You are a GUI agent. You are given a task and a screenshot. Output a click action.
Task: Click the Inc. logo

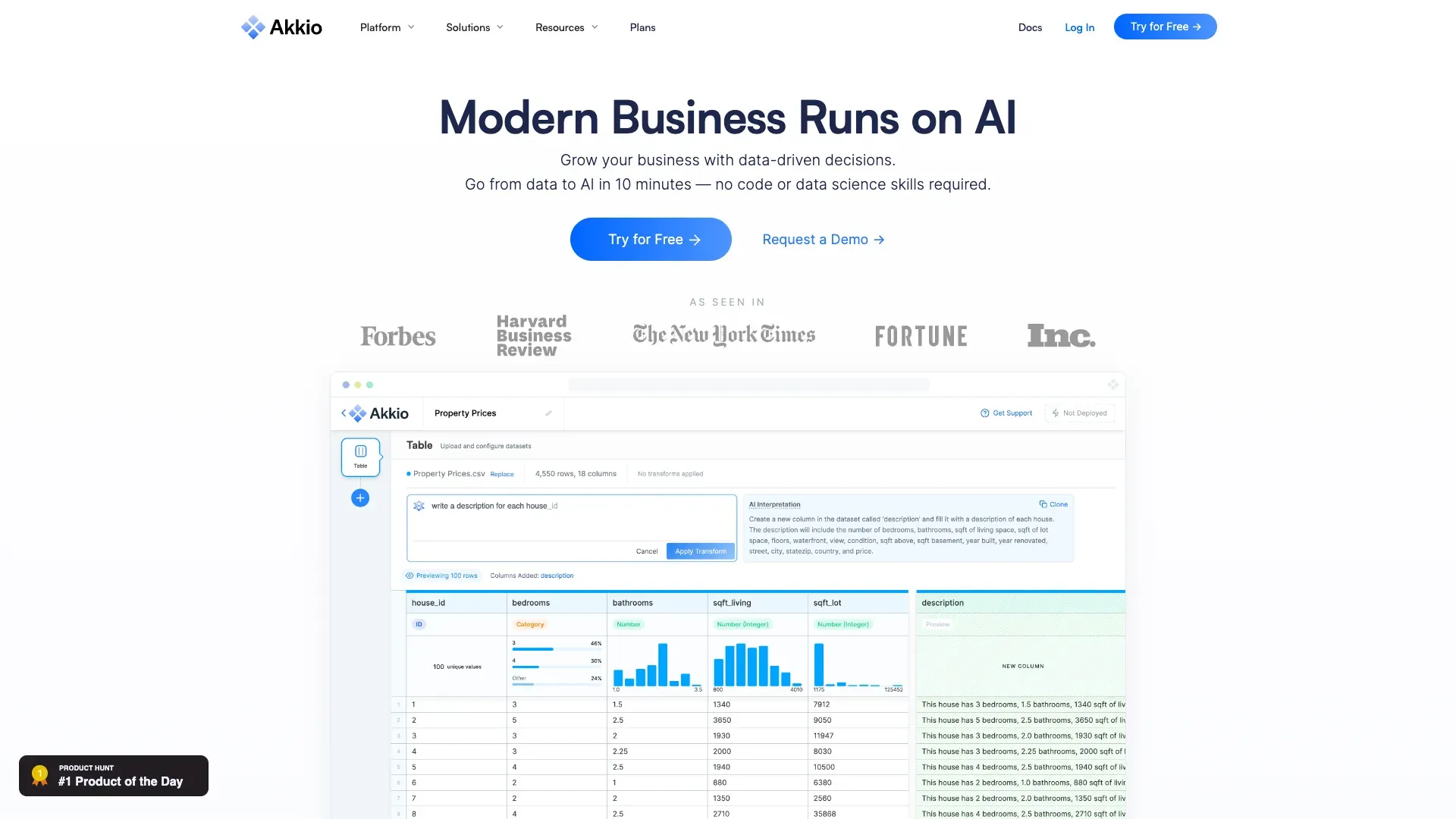1061,335
